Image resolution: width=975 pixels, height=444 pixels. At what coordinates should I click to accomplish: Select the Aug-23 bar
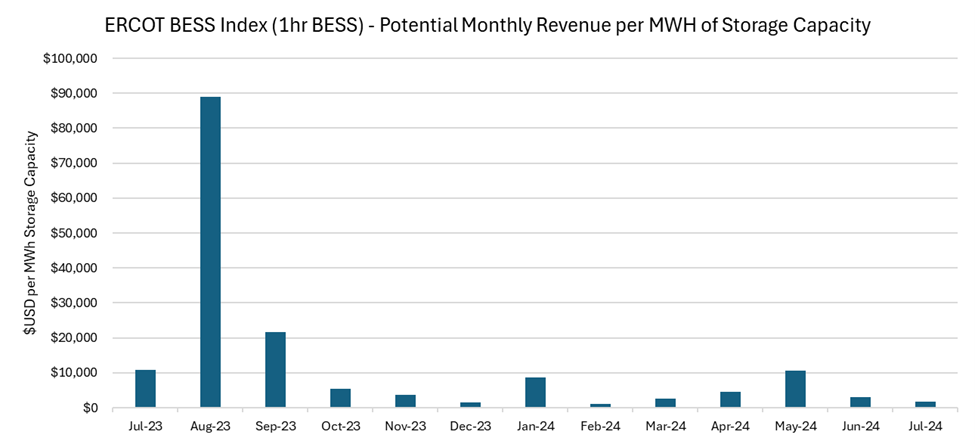[210, 251]
